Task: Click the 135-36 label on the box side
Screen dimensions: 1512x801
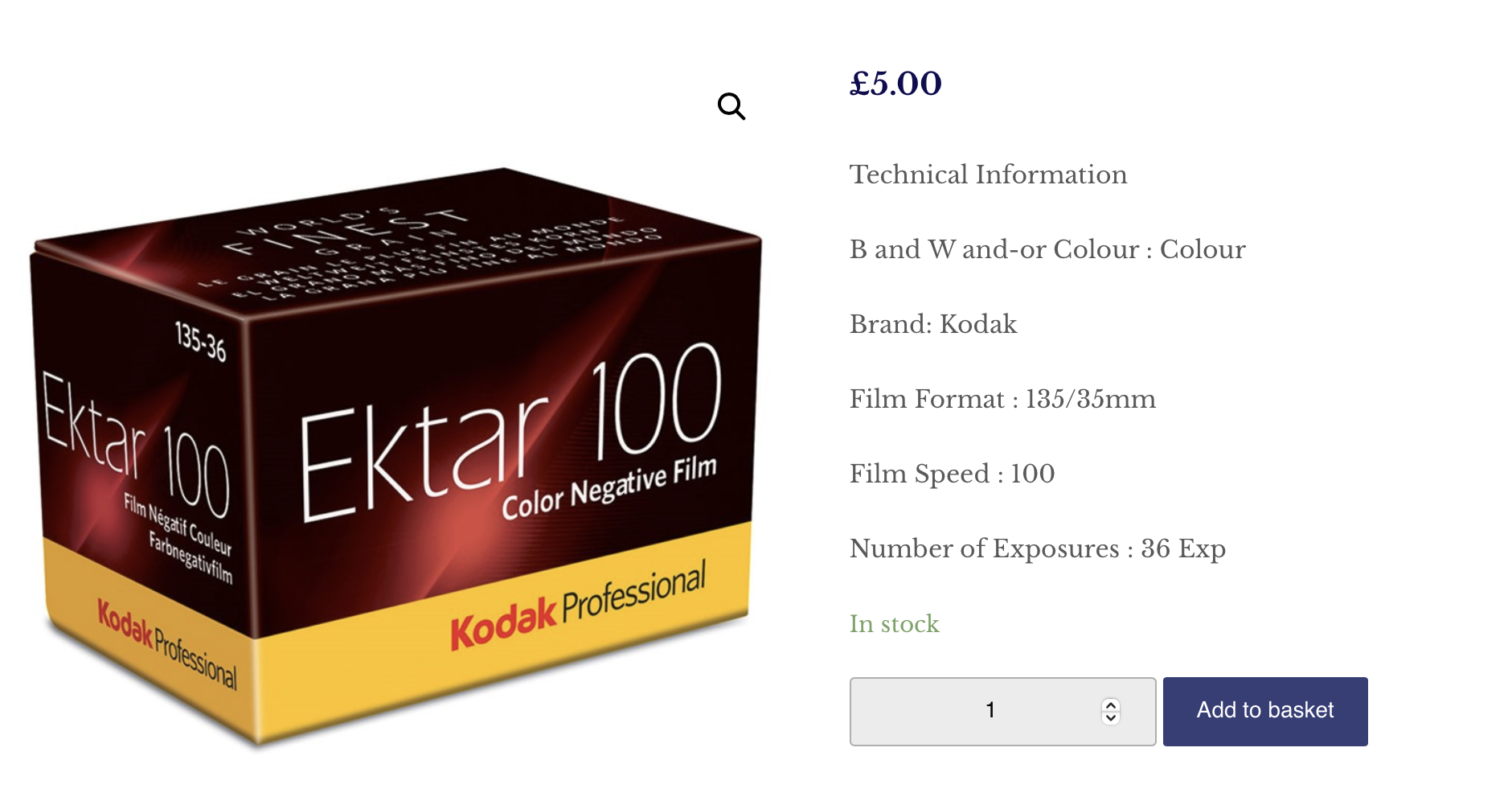Action: coord(200,342)
